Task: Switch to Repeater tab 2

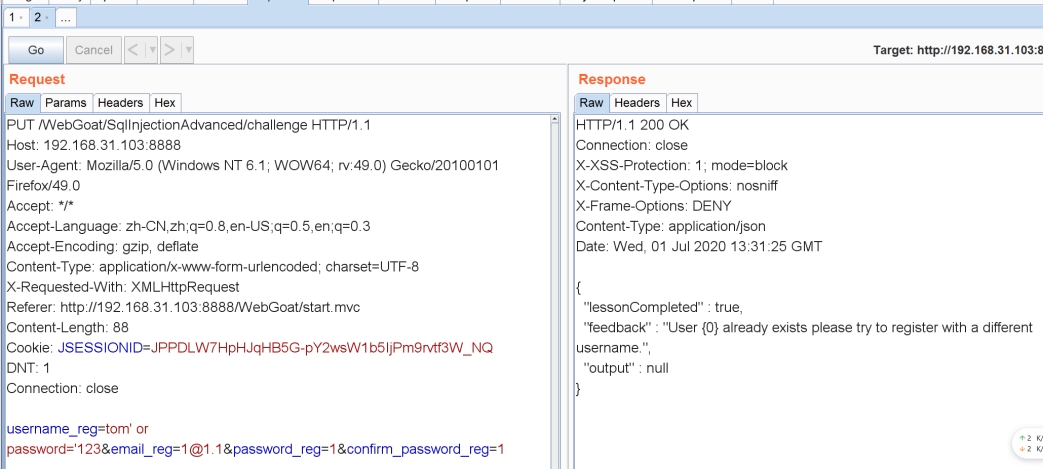Action: [37, 18]
